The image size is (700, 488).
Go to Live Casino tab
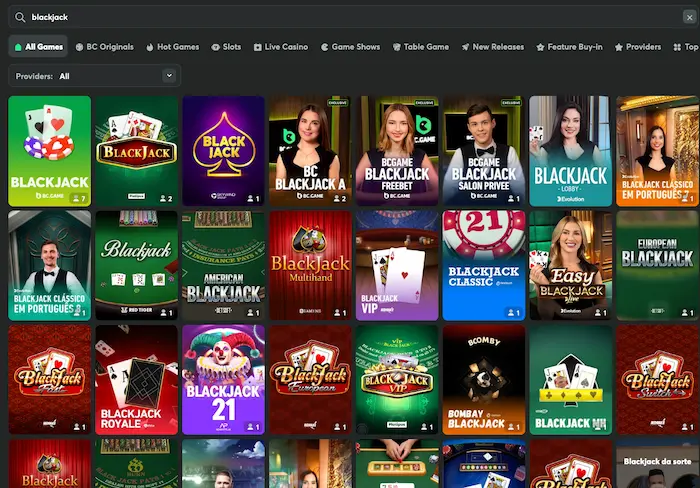tap(281, 46)
